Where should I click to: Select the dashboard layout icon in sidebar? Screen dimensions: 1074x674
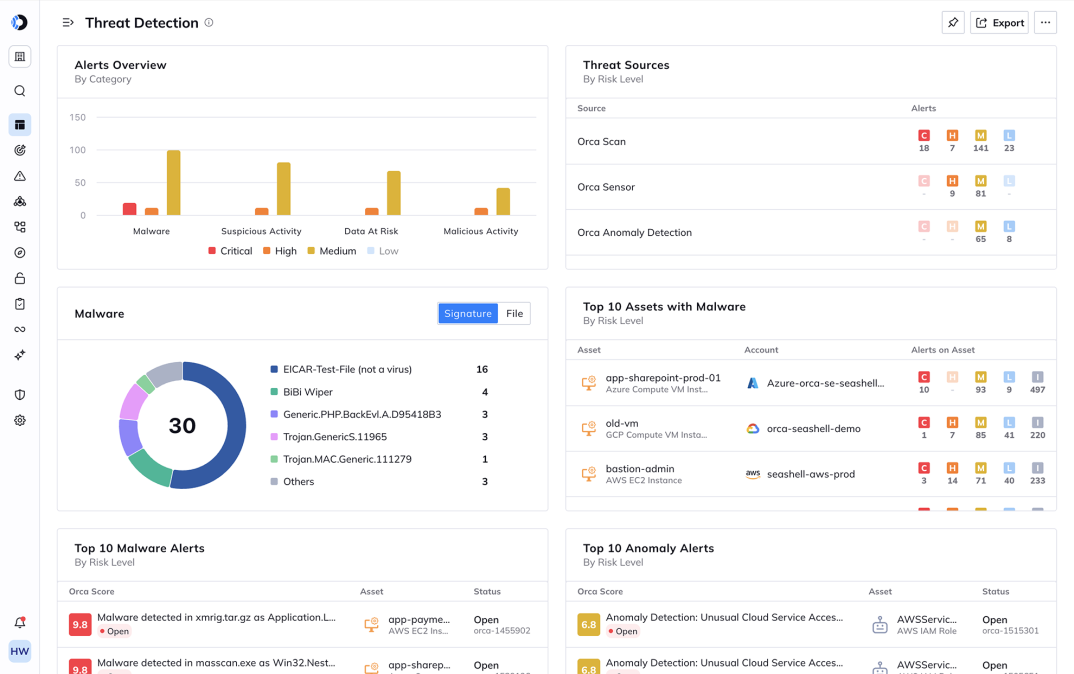20,125
